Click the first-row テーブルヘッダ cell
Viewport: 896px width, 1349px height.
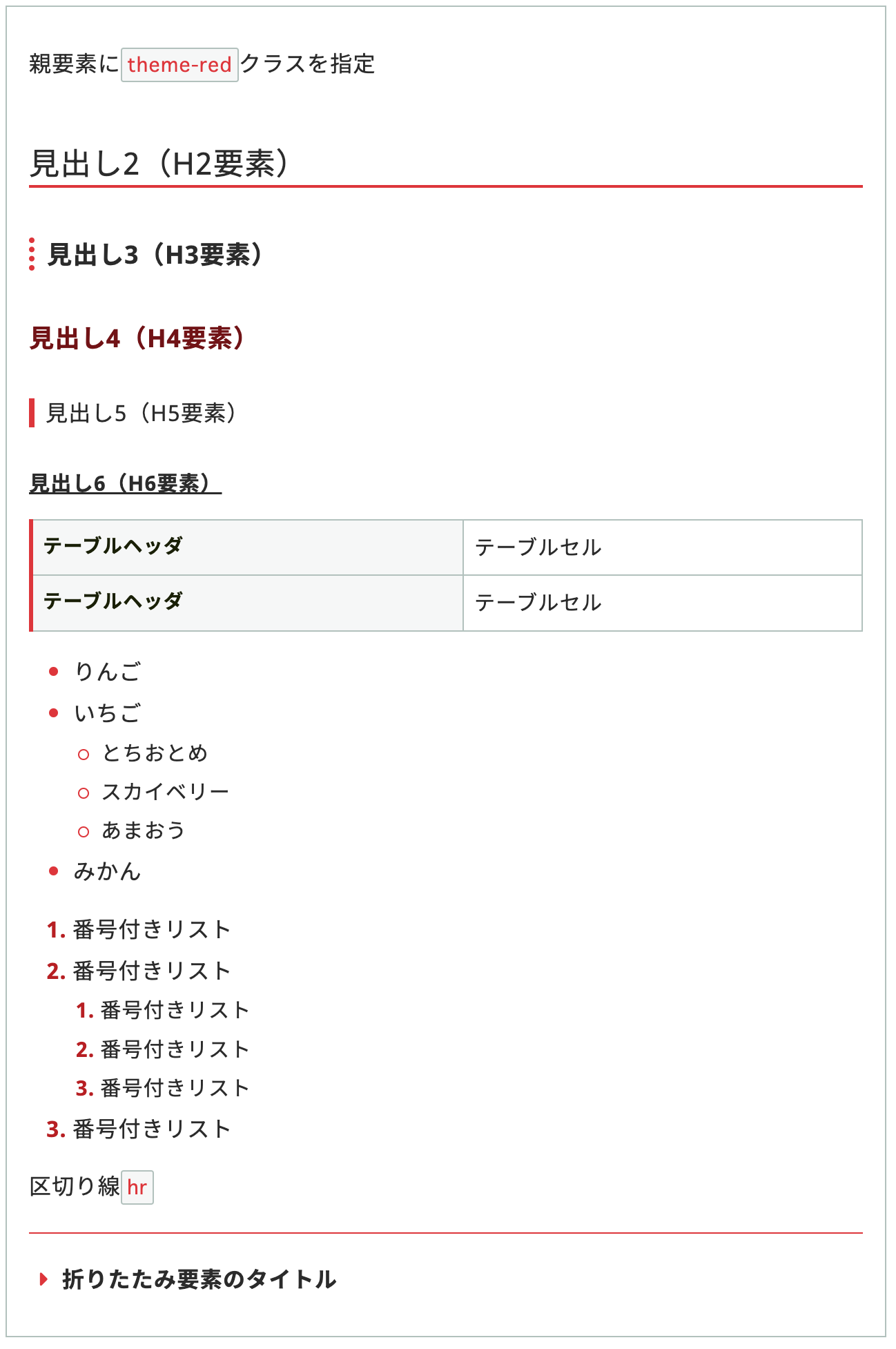point(247,547)
